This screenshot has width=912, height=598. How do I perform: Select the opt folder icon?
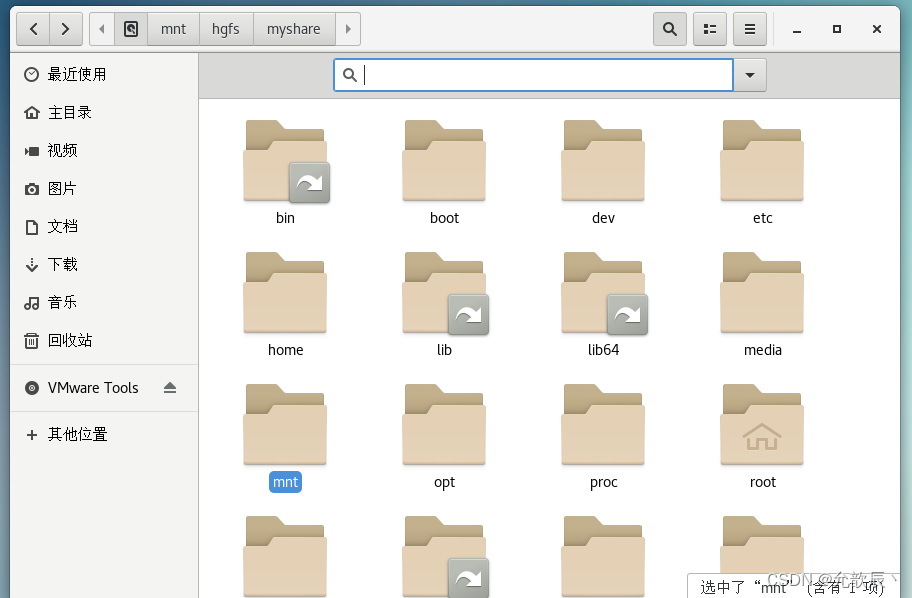444,425
